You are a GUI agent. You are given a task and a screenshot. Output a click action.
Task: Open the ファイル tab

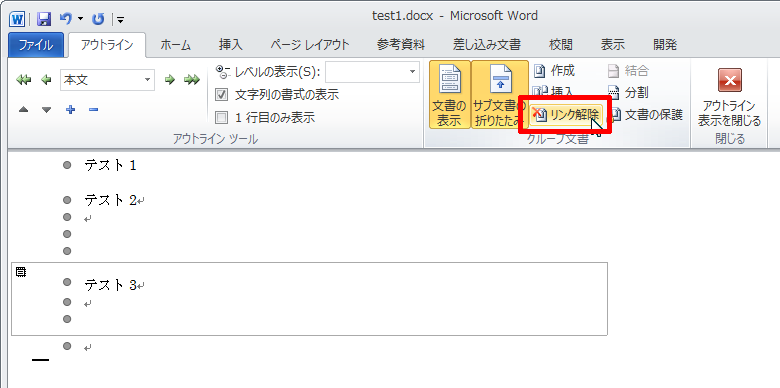[36, 45]
